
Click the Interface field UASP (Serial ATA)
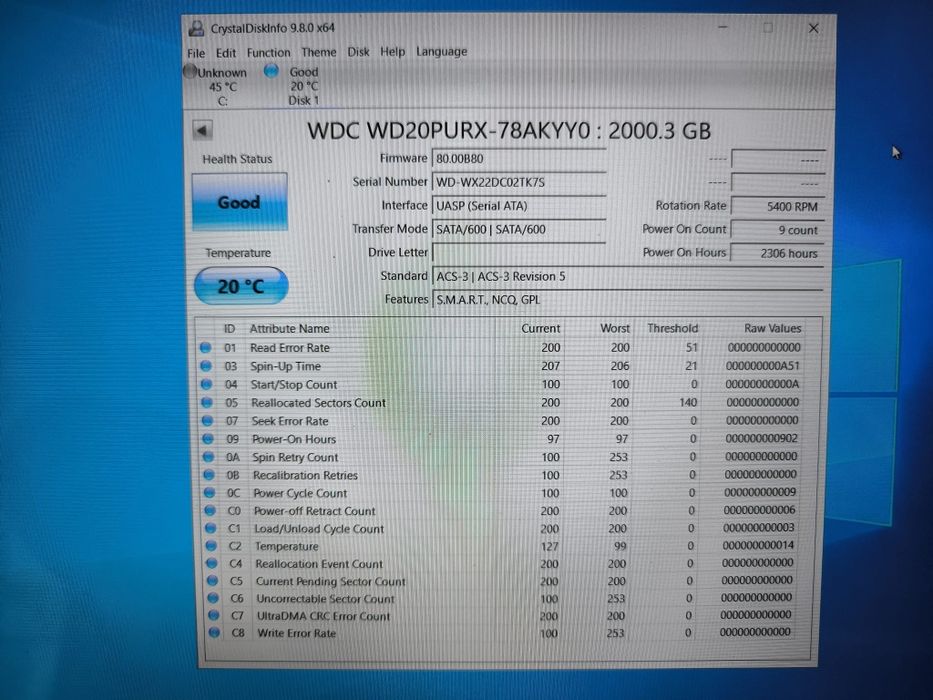(518, 206)
